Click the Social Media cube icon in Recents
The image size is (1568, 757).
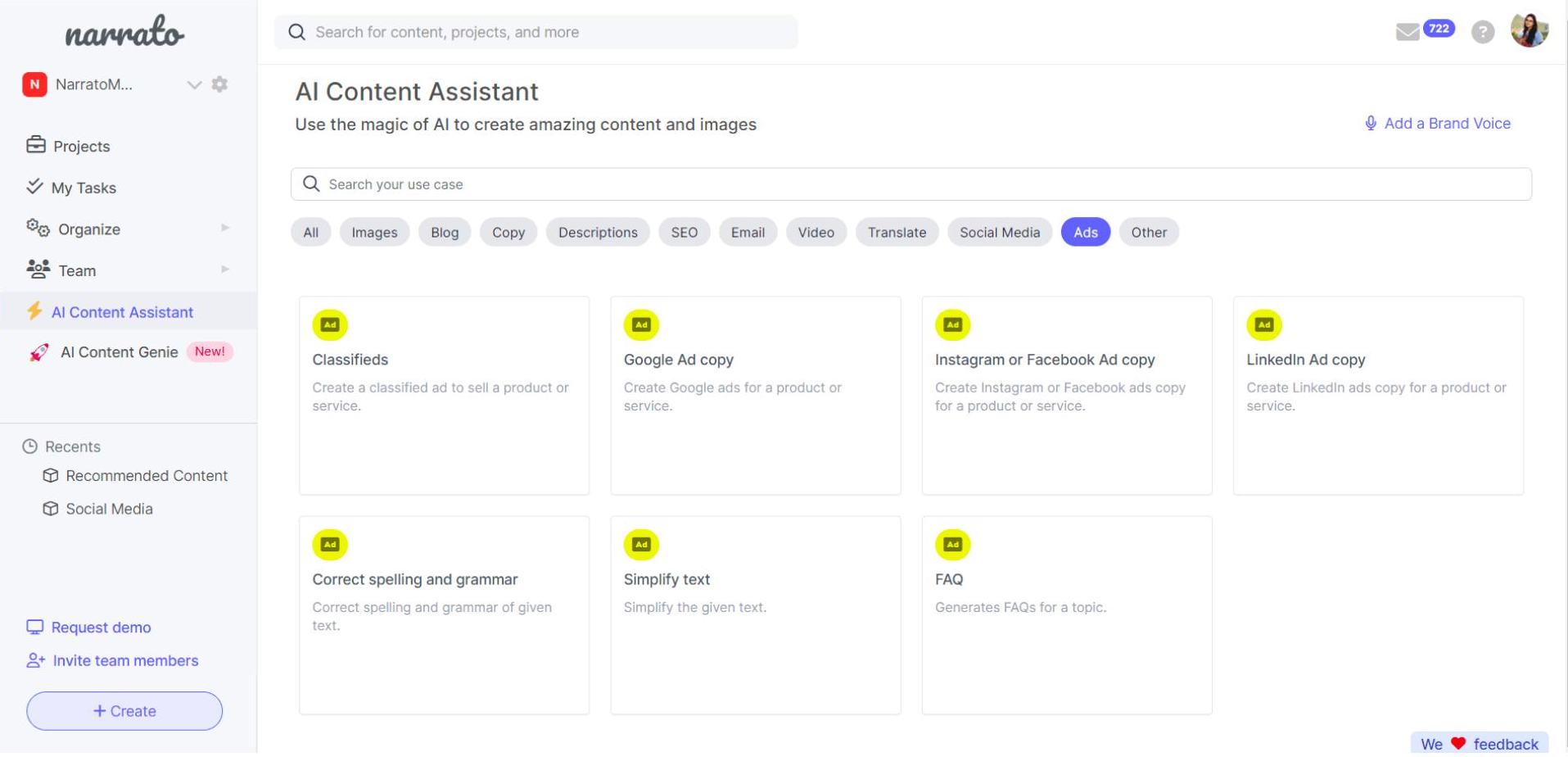coord(51,510)
